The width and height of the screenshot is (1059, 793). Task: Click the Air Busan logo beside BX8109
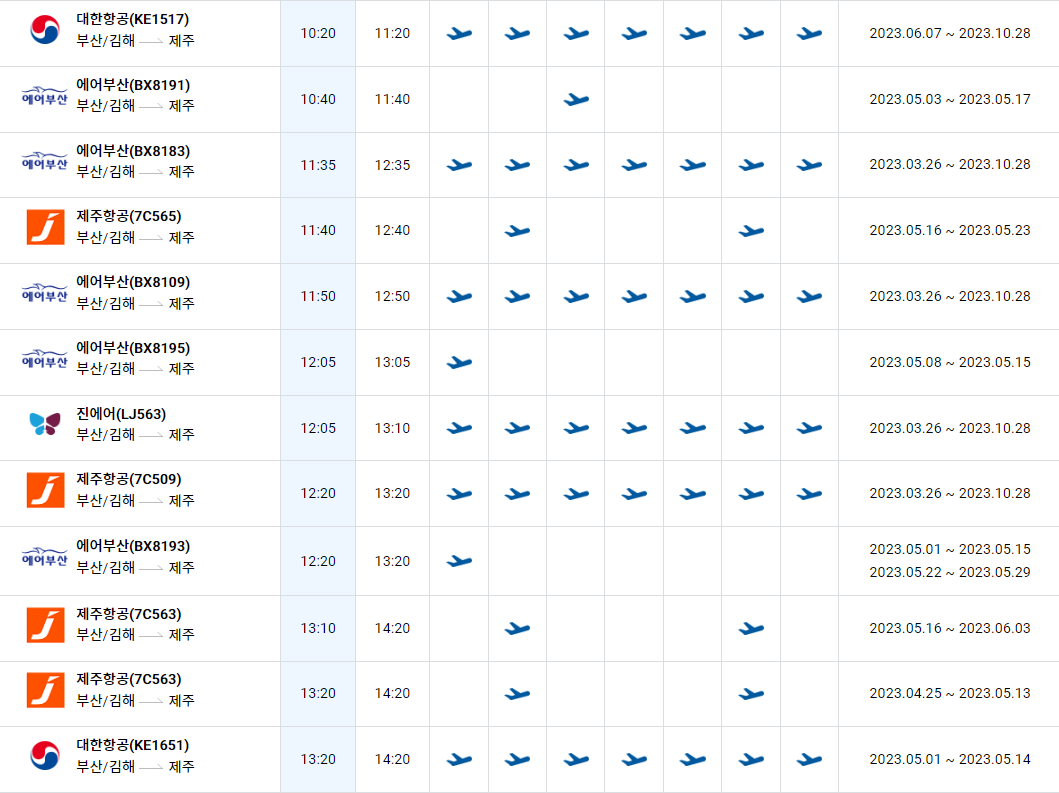[45, 293]
